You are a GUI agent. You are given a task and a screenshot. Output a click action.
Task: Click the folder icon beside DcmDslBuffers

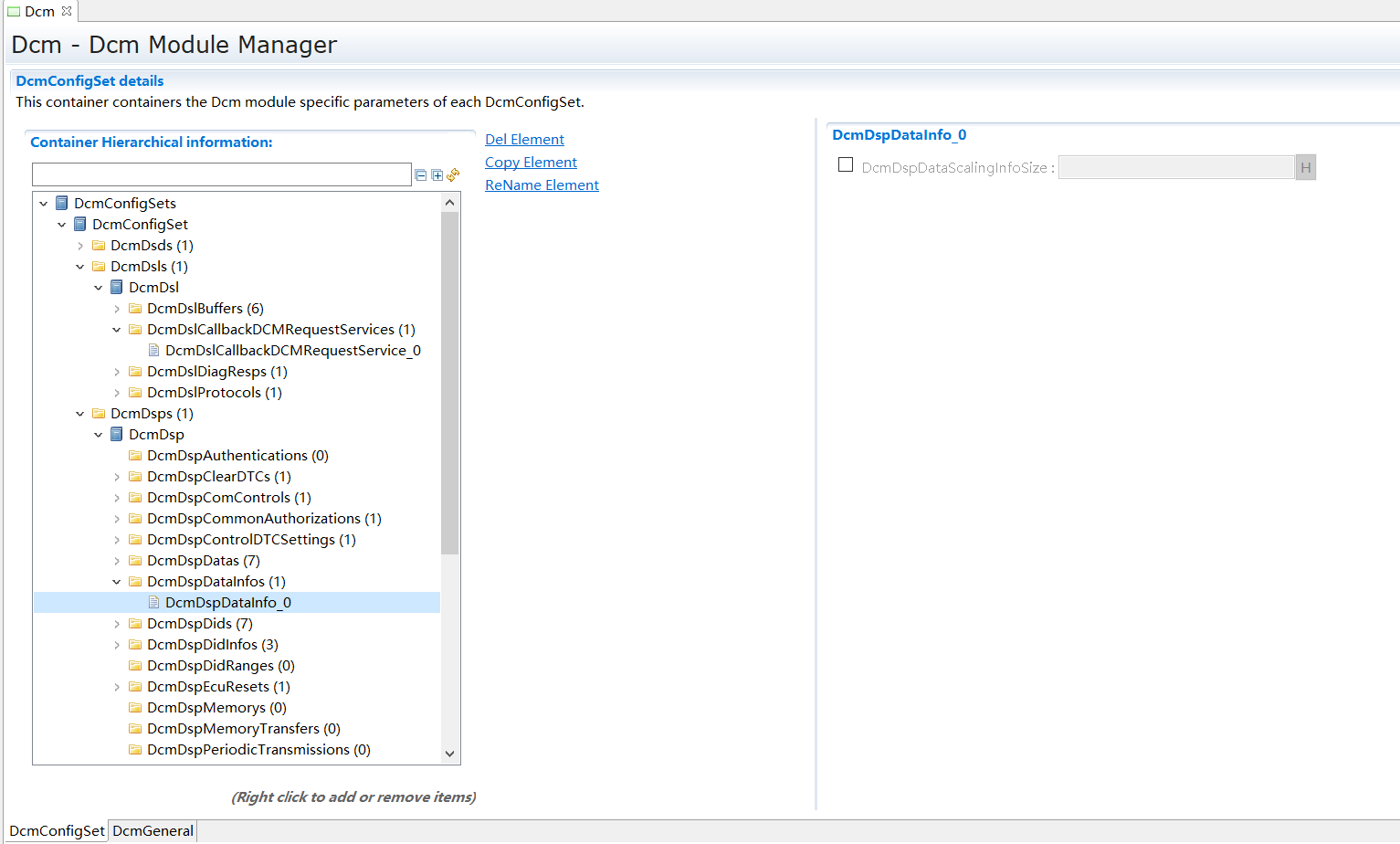134,308
